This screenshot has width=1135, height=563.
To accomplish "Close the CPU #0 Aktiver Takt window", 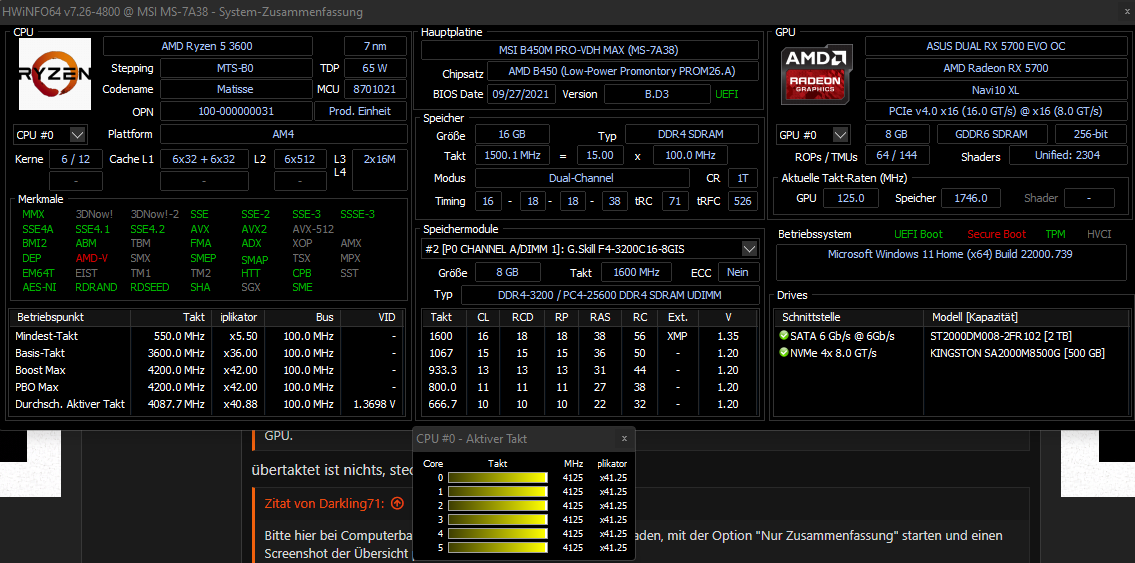I will (624, 438).
